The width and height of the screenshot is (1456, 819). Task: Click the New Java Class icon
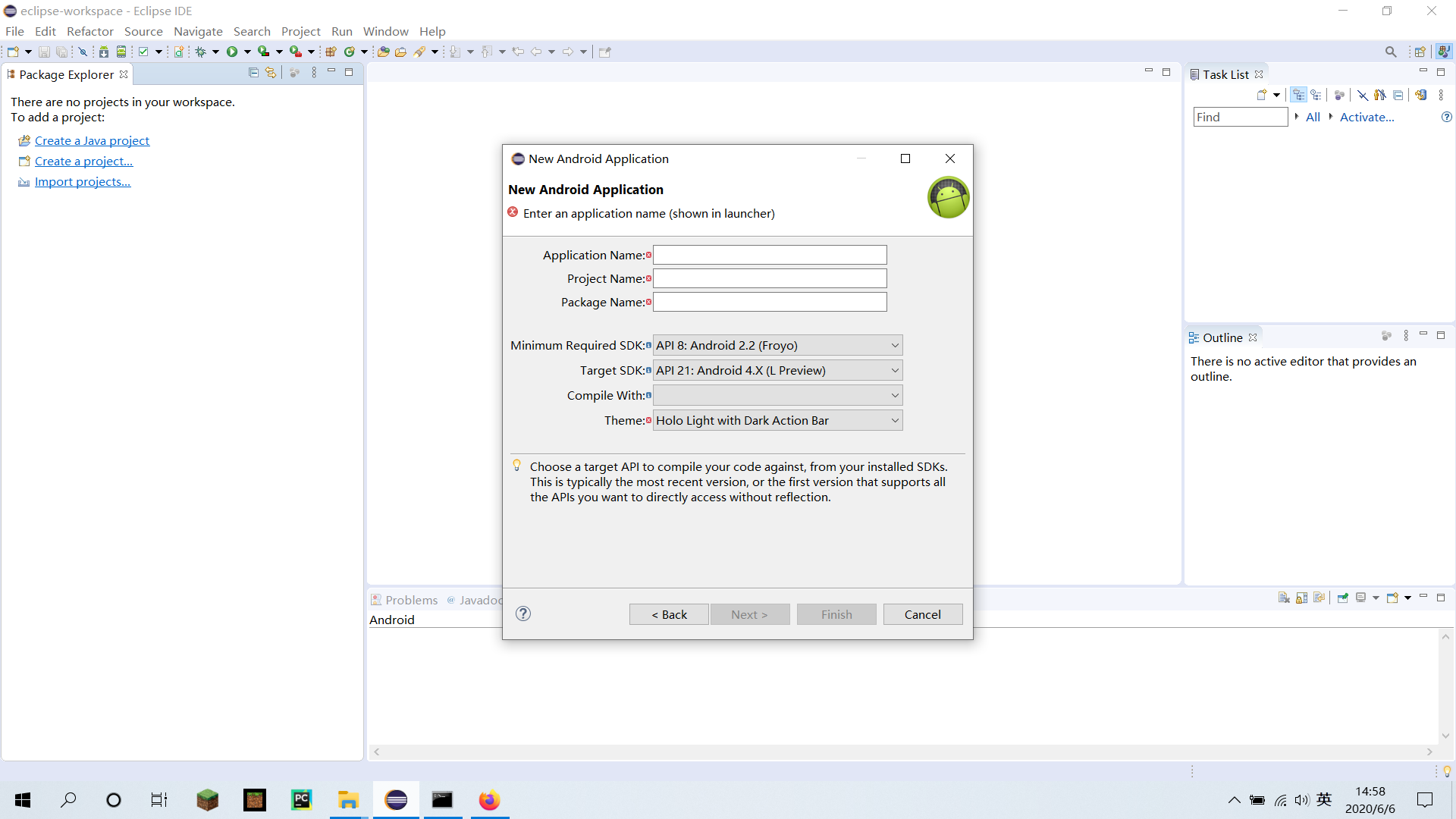tap(349, 52)
